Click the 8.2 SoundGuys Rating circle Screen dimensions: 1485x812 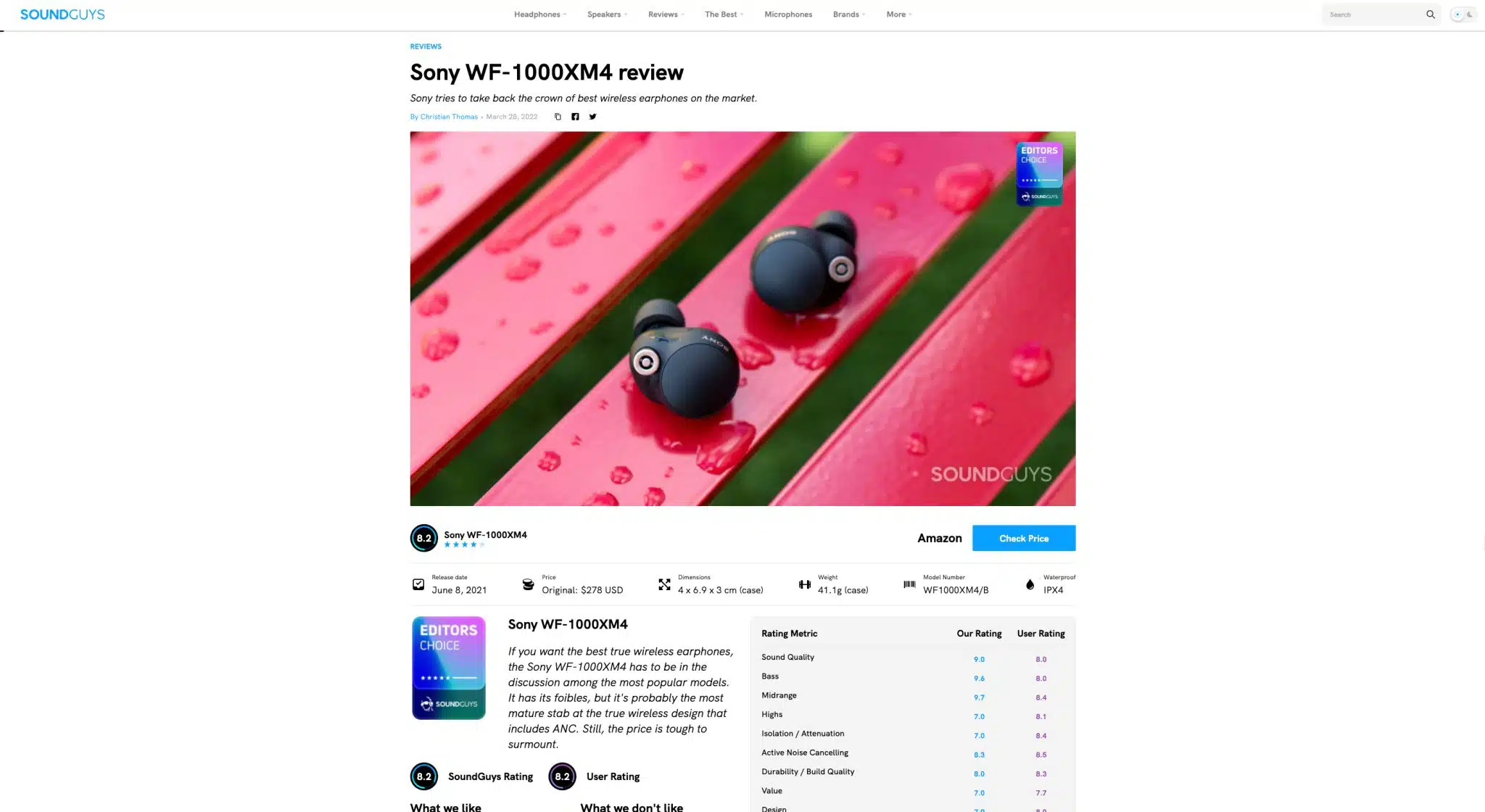(424, 776)
